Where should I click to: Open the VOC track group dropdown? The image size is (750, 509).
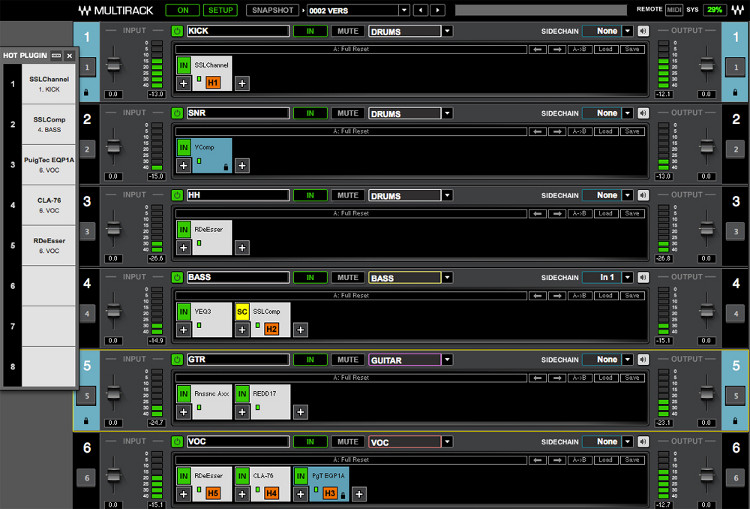[x=447, y=442]
